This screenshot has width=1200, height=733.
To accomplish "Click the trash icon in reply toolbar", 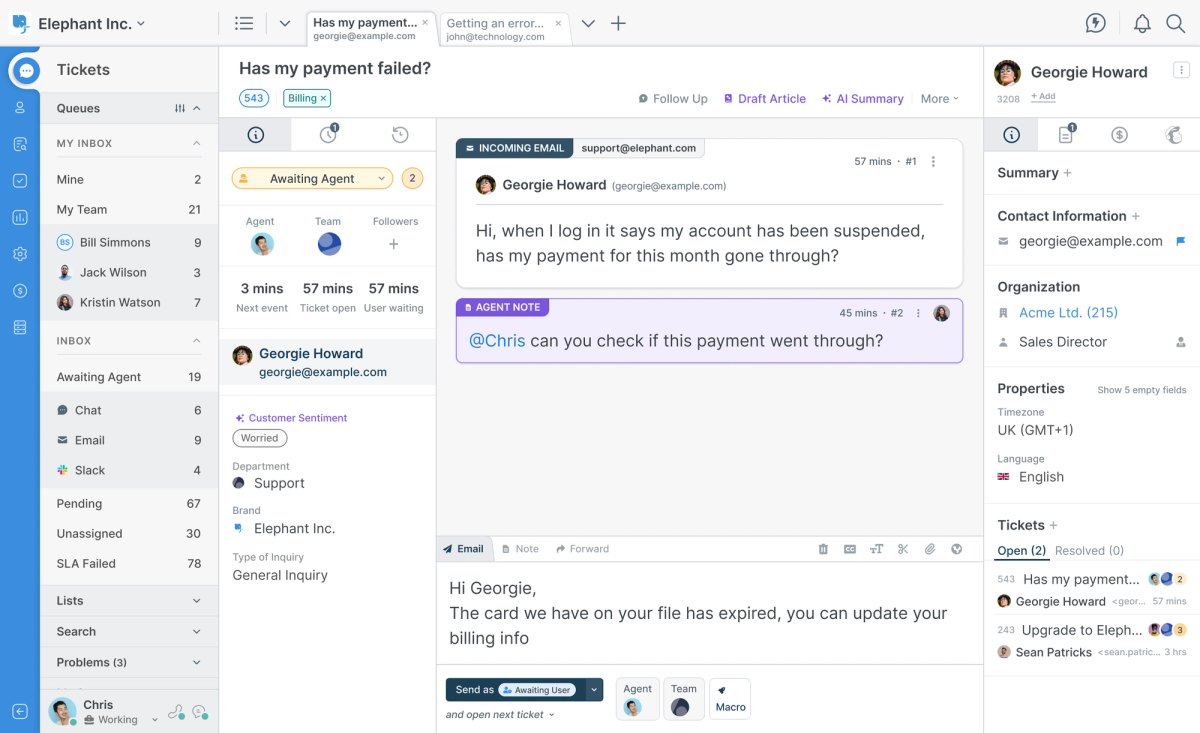I will click(823, 549).
